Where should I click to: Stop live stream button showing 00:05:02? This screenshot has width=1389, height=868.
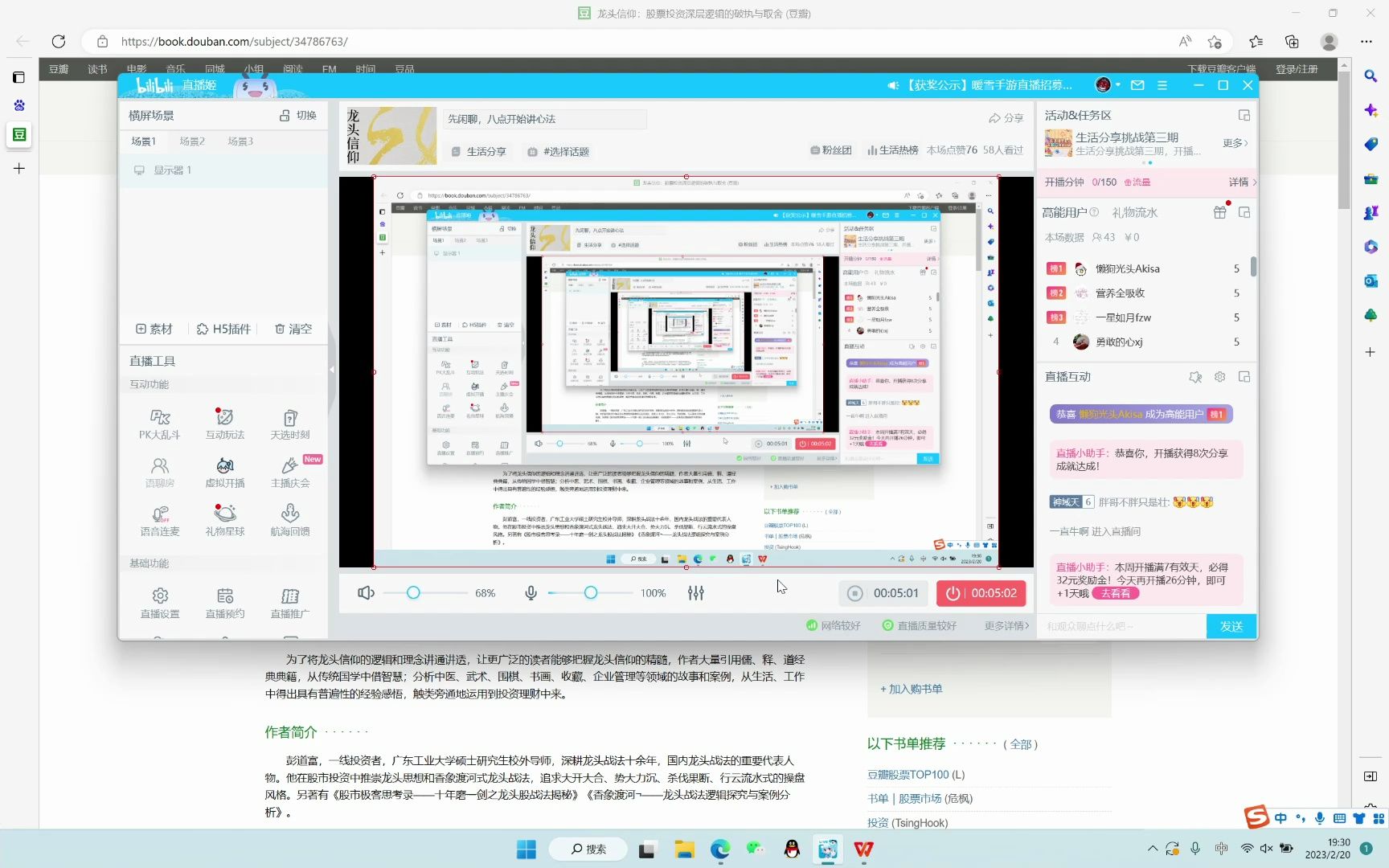click(x=981, y=593)
